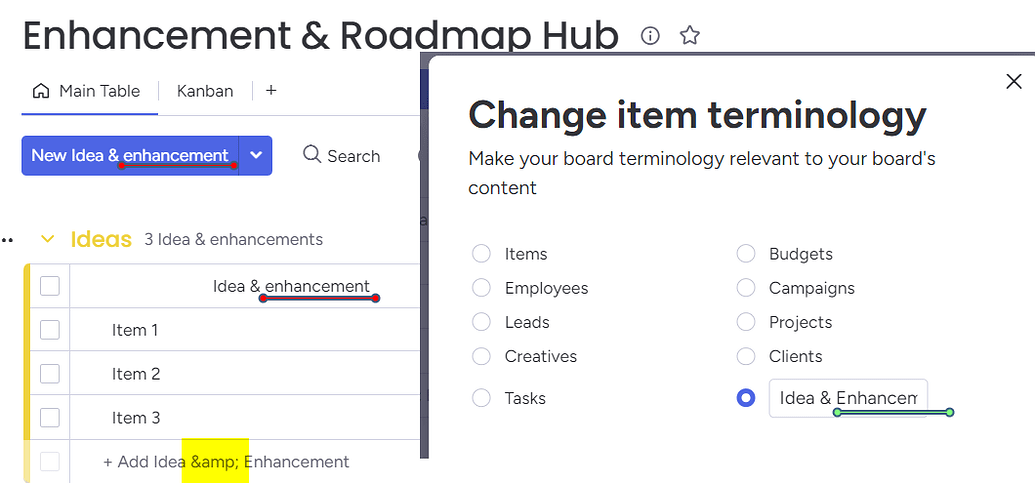
Task: Click the board info icon
Action: click(650, 36)
